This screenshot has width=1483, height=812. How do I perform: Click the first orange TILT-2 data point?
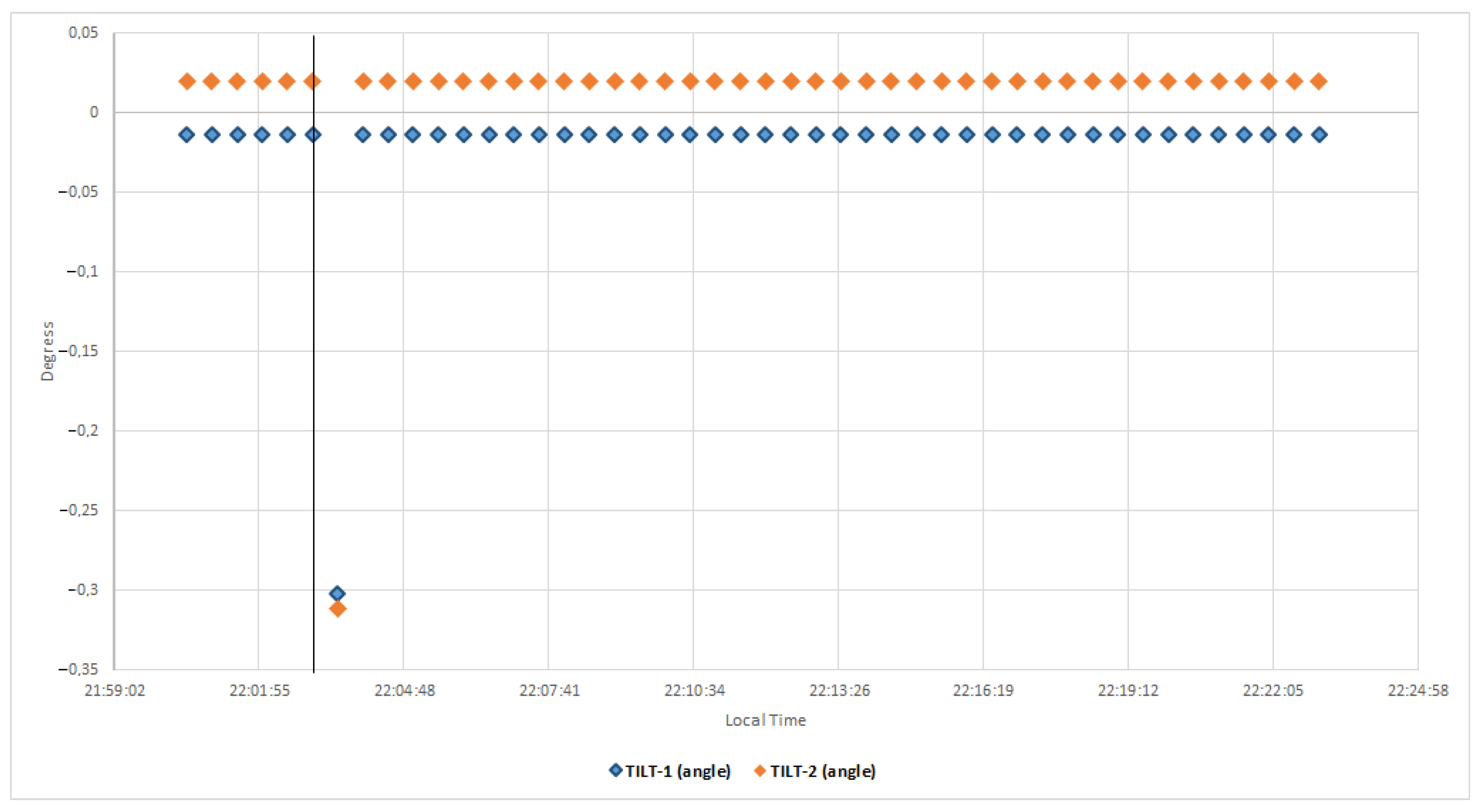pos(187,81)
